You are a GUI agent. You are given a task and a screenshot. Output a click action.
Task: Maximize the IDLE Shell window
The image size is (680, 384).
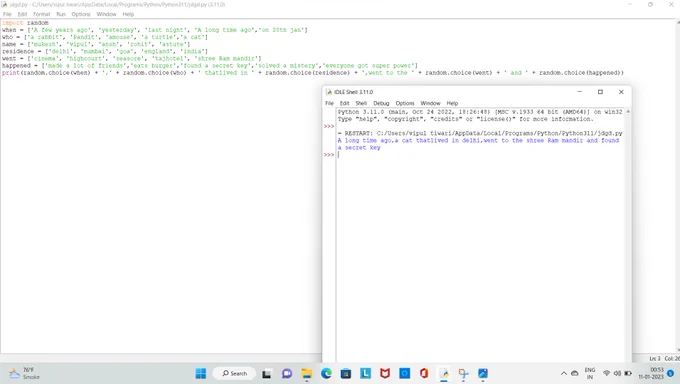[600, 92]
